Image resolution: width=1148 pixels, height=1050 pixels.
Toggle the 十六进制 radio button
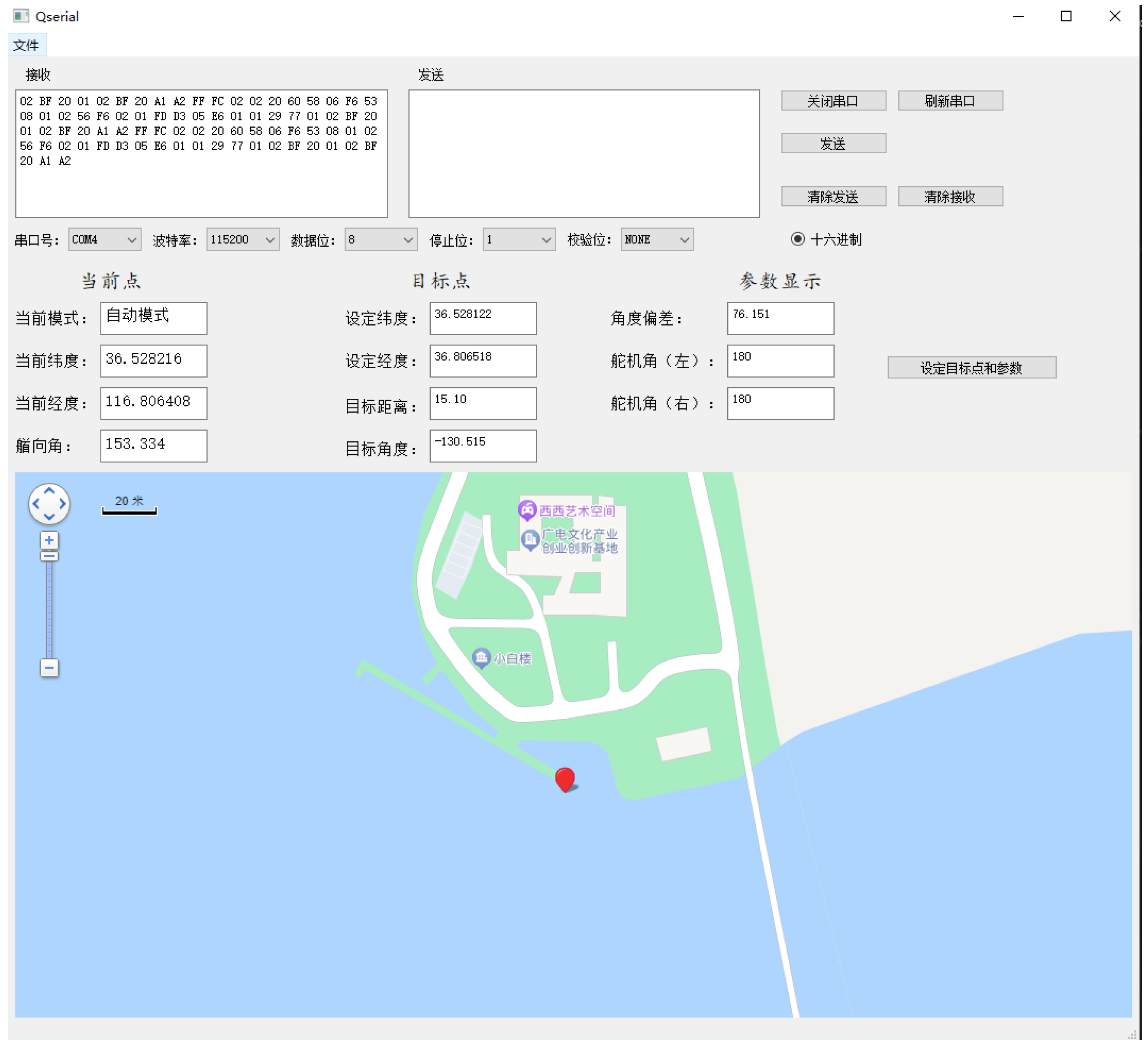tap(798, 239)
